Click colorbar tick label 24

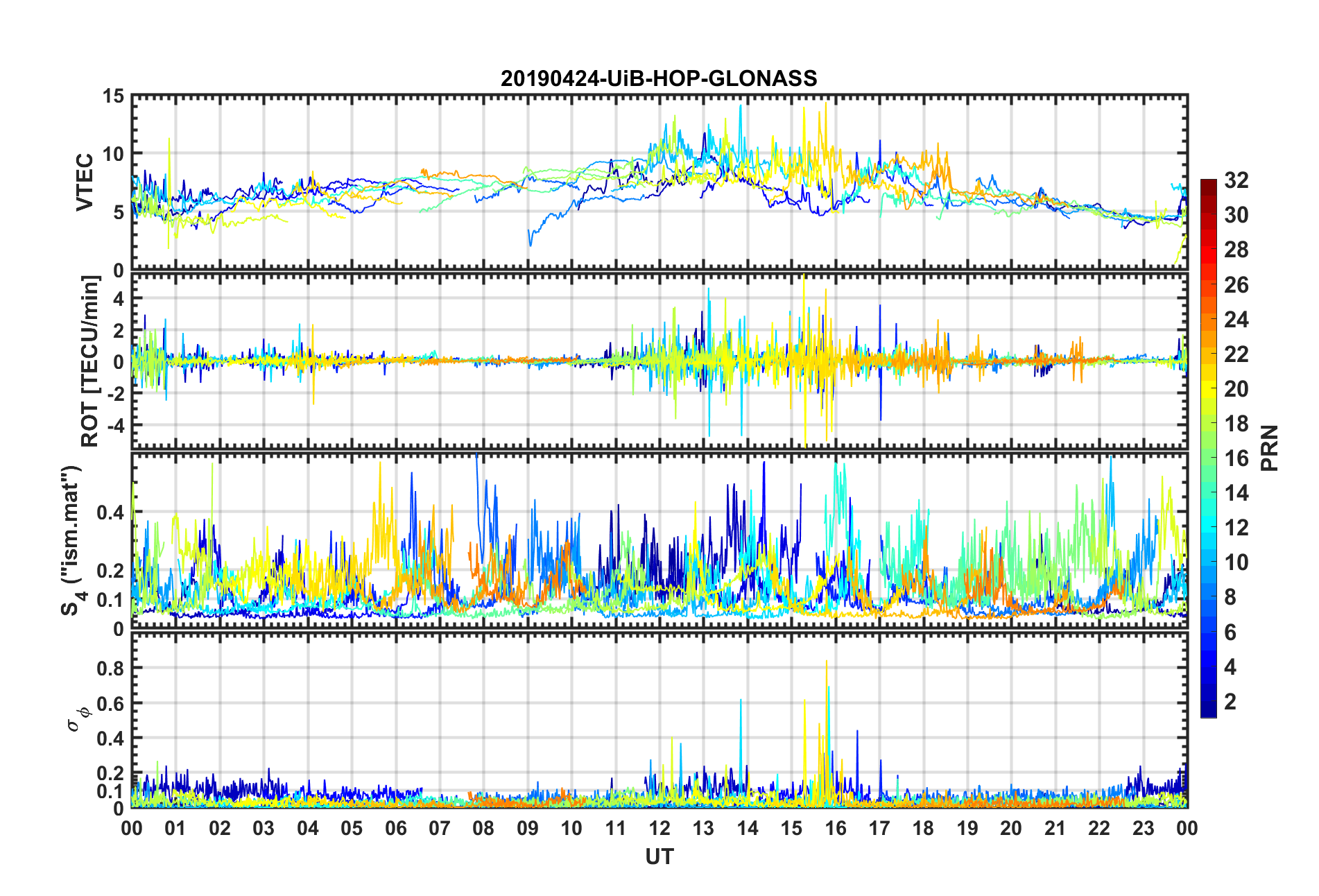tap(1236, 319)
